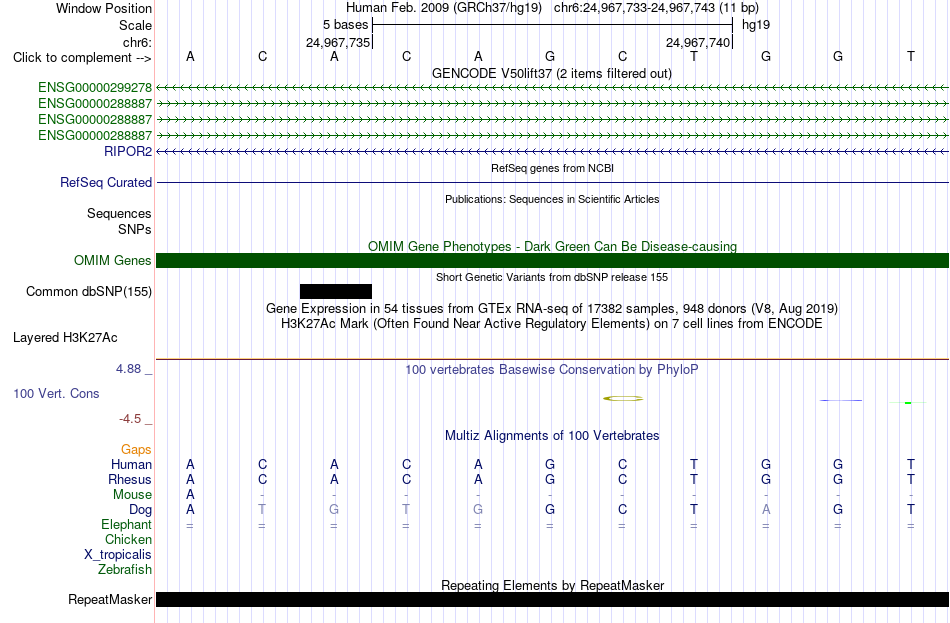
Task: Select the Human species label
Action: tap(131, 464)
